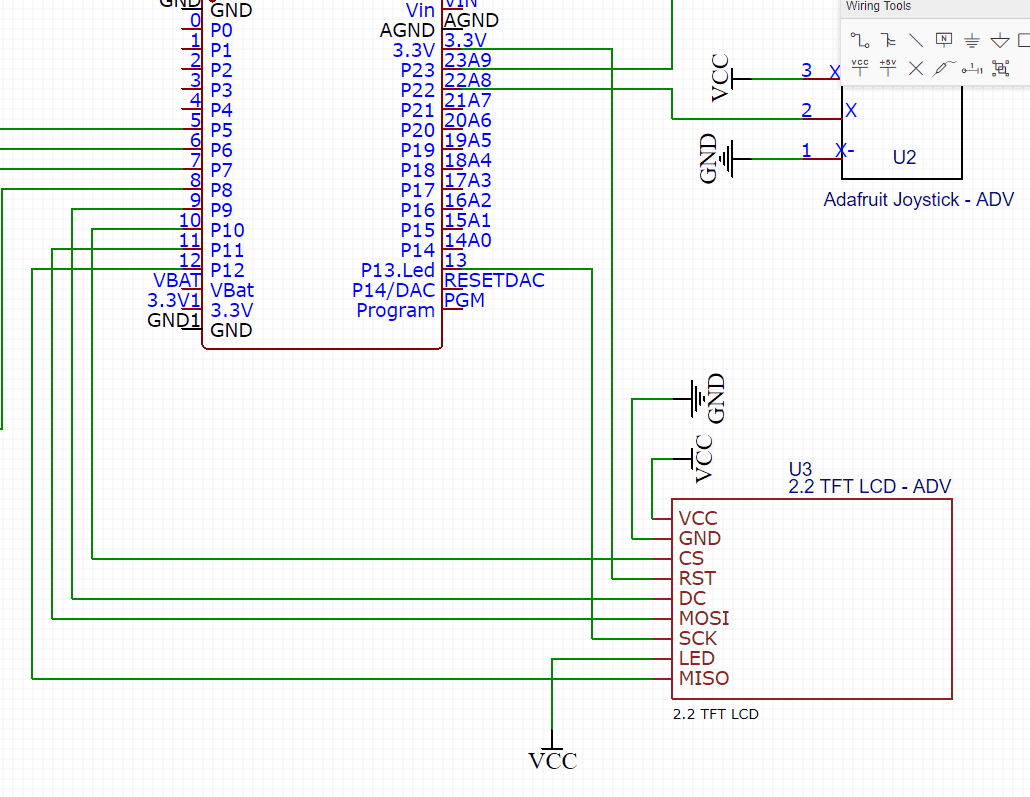1030x797 pixels.
Task: Select the bus tool
Action: click(x=888, y=40)
